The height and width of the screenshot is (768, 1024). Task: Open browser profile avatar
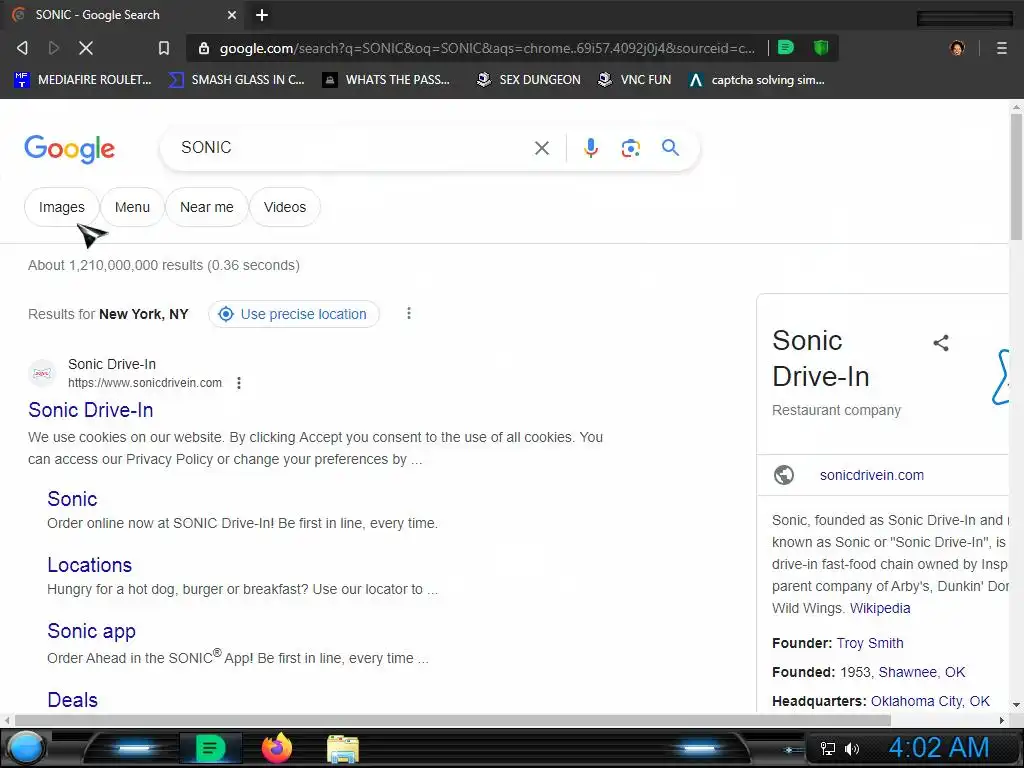click(957, 48)
